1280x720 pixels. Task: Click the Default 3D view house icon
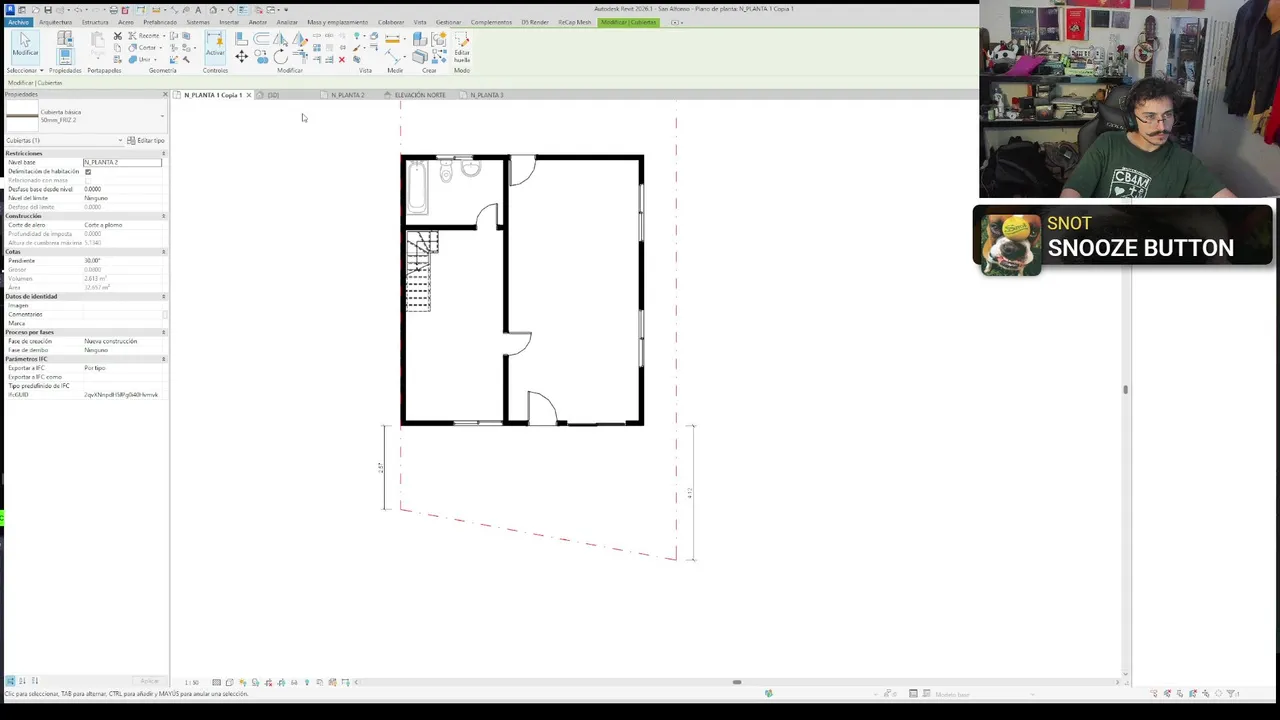click(x=213, y=9)
